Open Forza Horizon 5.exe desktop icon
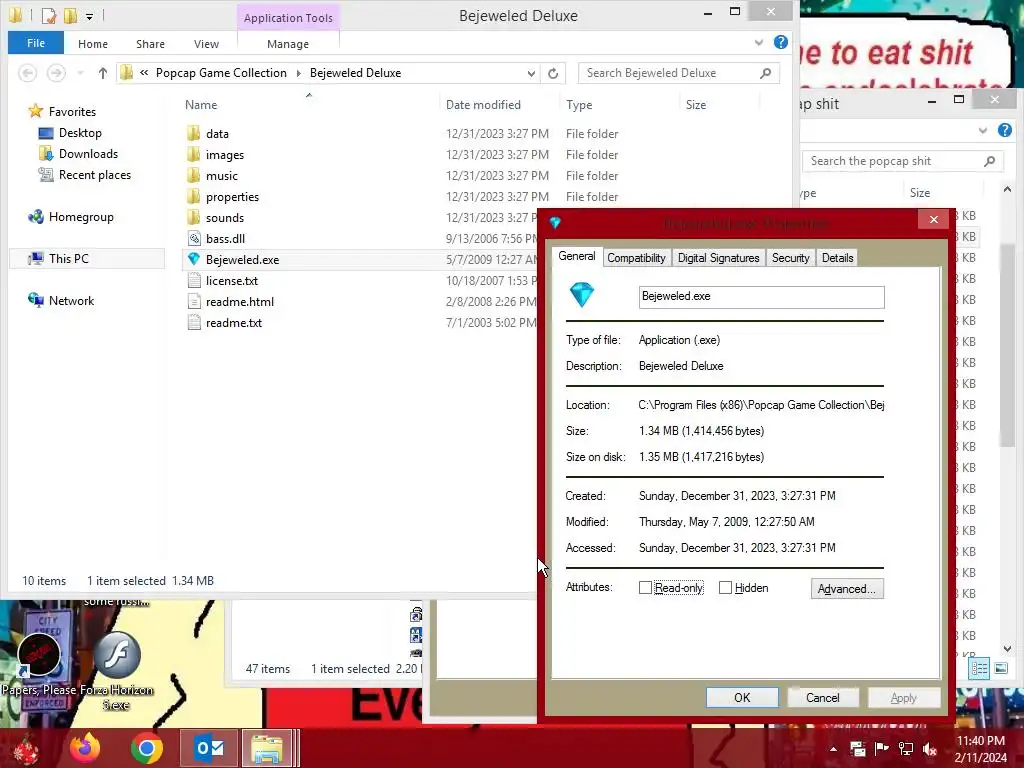 116,669
